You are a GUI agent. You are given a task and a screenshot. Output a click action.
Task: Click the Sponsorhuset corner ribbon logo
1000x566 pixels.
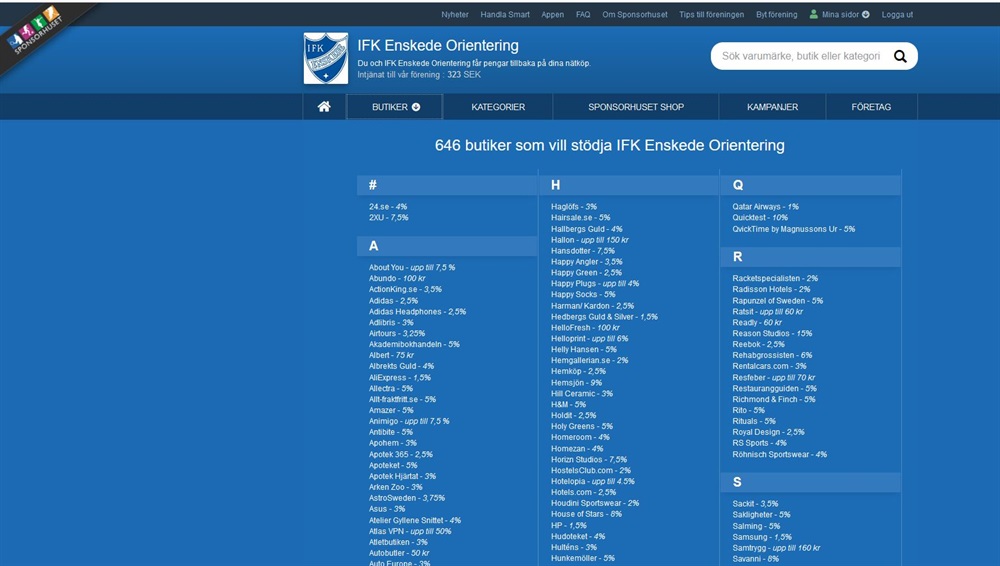(37, 32)
